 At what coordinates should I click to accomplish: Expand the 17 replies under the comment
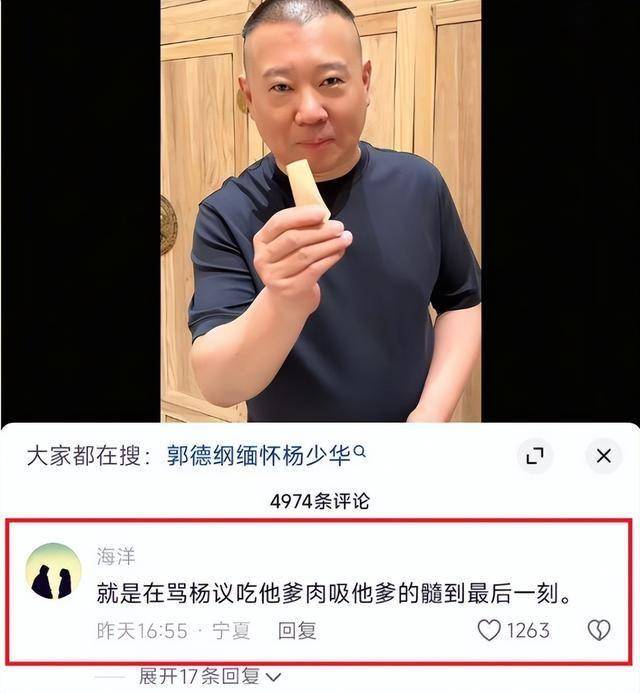click(210, 676)
